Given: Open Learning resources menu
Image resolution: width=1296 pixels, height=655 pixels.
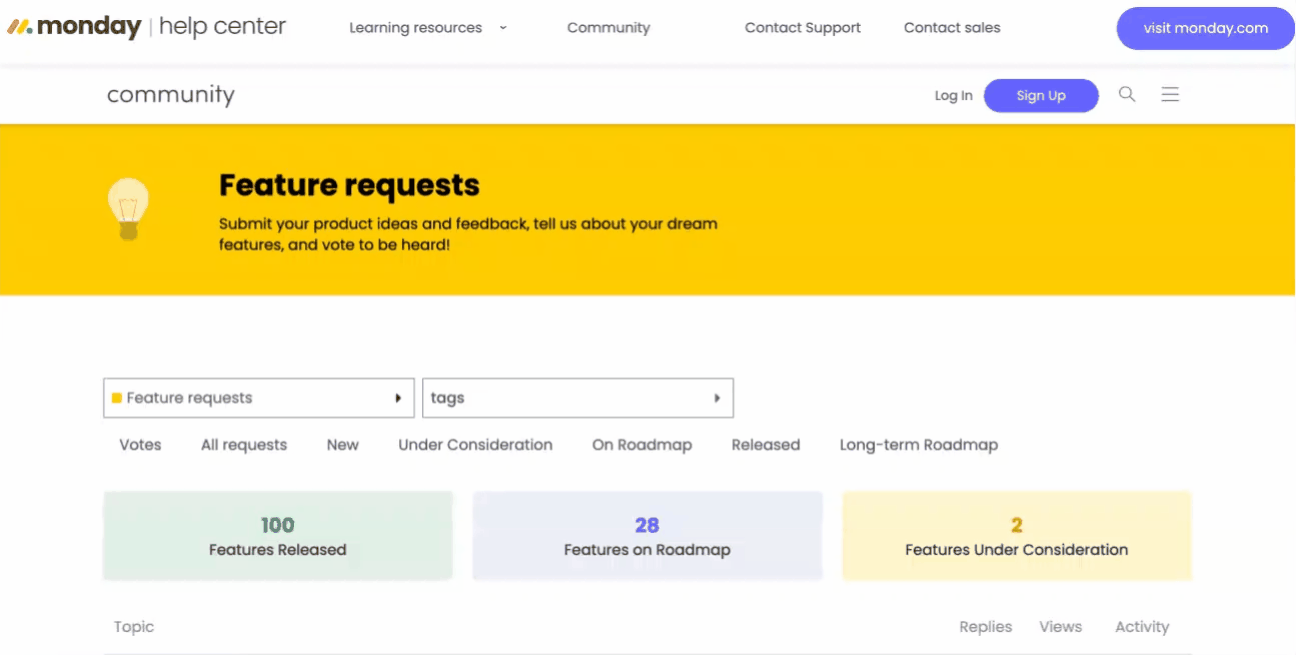Looking at the screenshot, I should 415,28.
